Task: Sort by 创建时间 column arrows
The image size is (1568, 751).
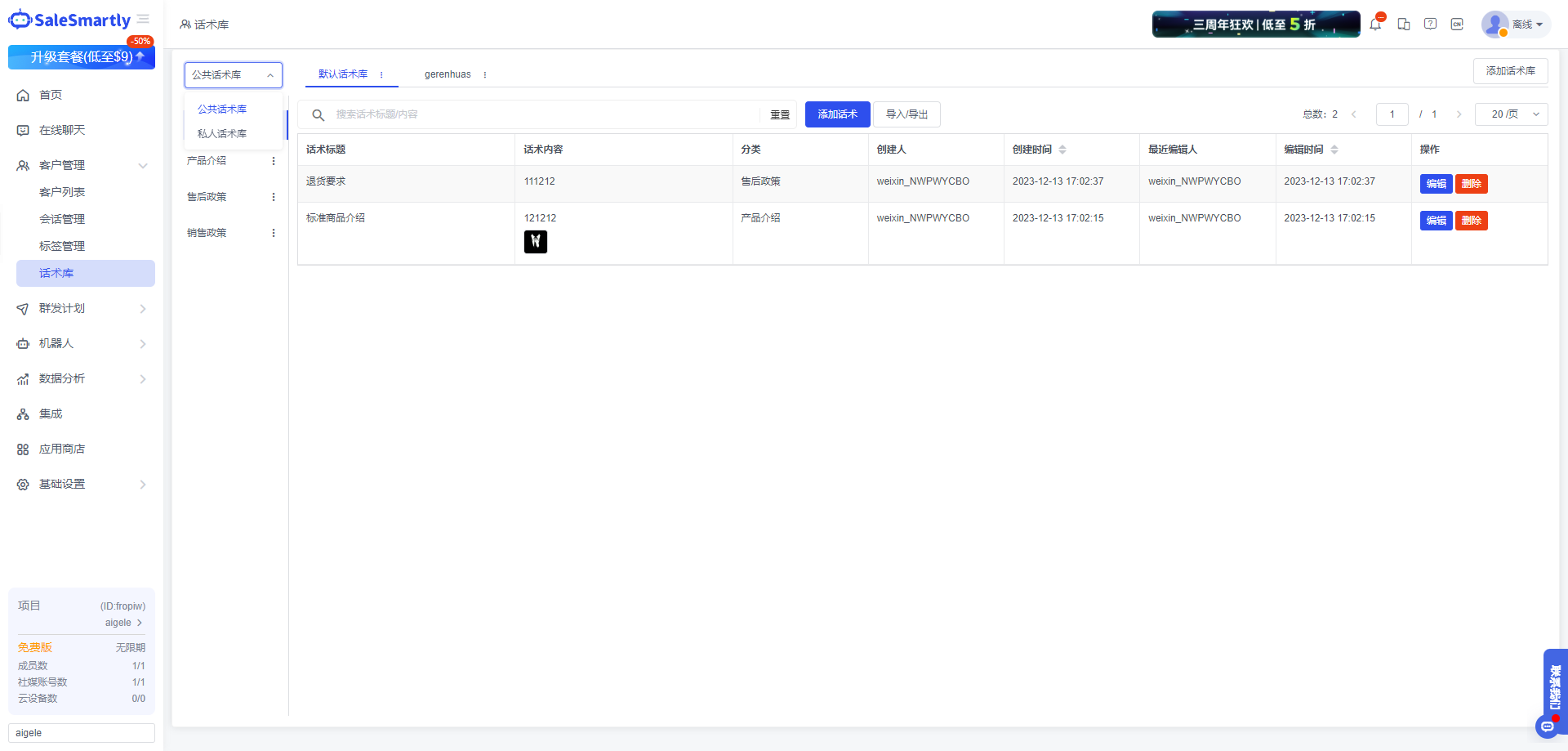Action: (x=1062, y=150)
